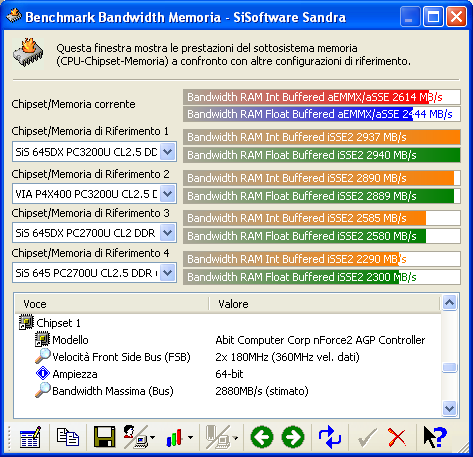Click the list scrollbar thumb

click(449, 367)
